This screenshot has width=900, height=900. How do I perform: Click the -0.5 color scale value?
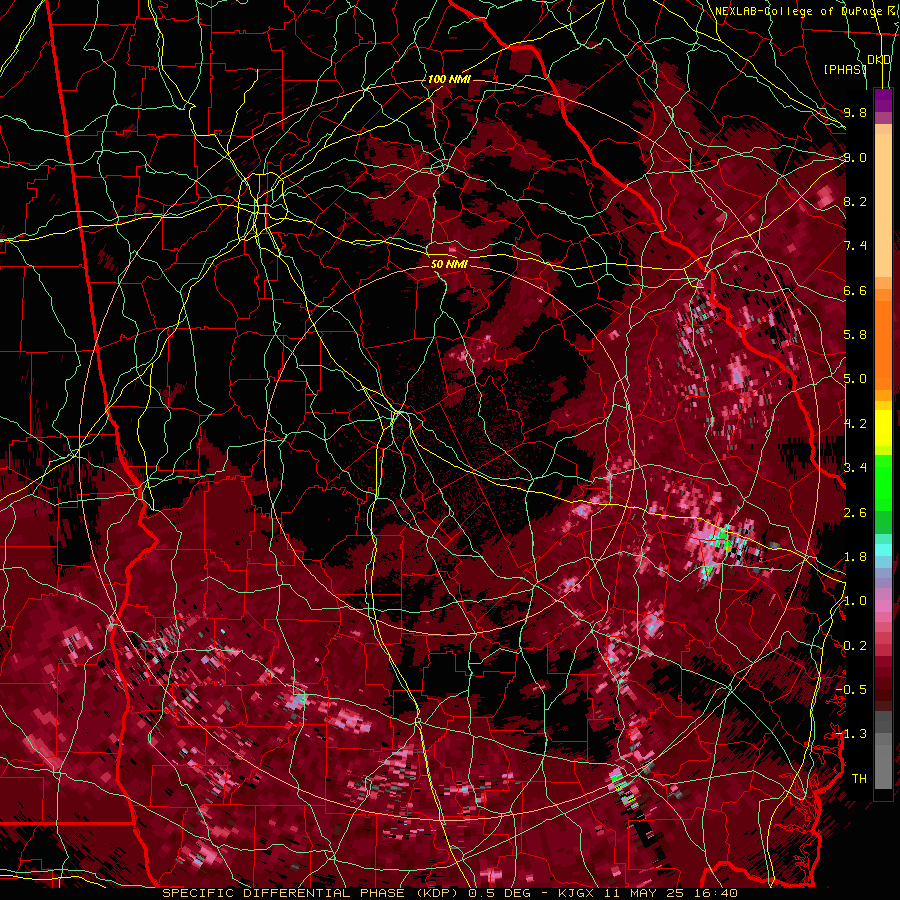(851, 690)
